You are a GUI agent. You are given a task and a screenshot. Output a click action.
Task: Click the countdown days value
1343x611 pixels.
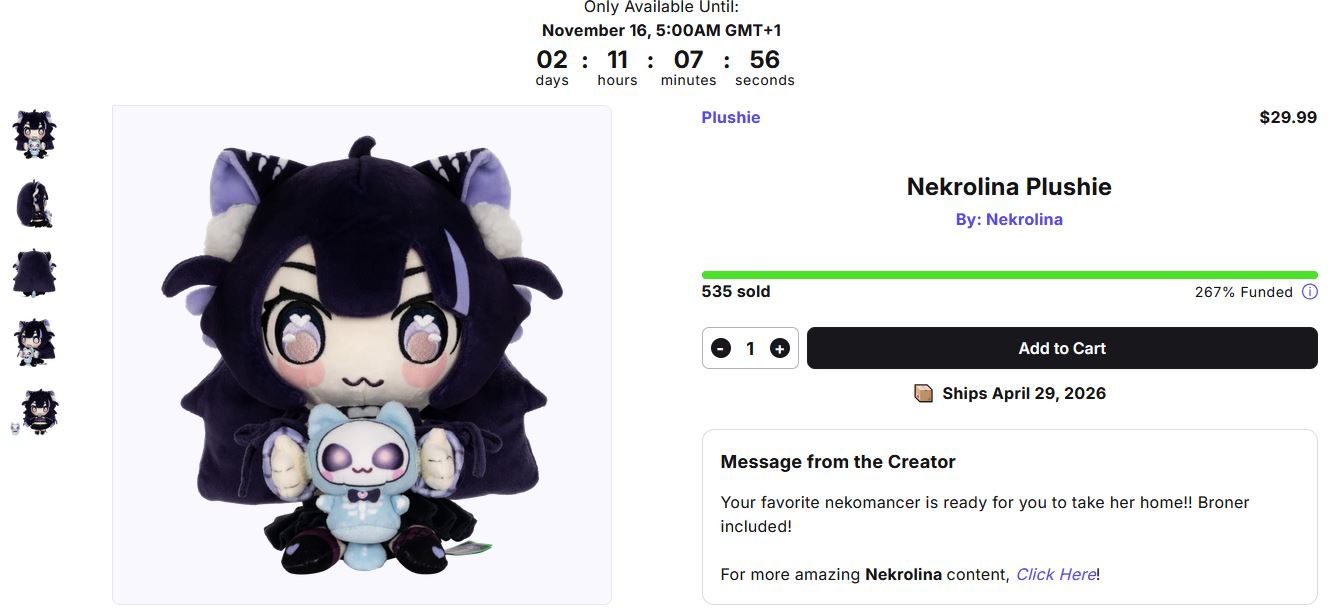tap(552, 60)
